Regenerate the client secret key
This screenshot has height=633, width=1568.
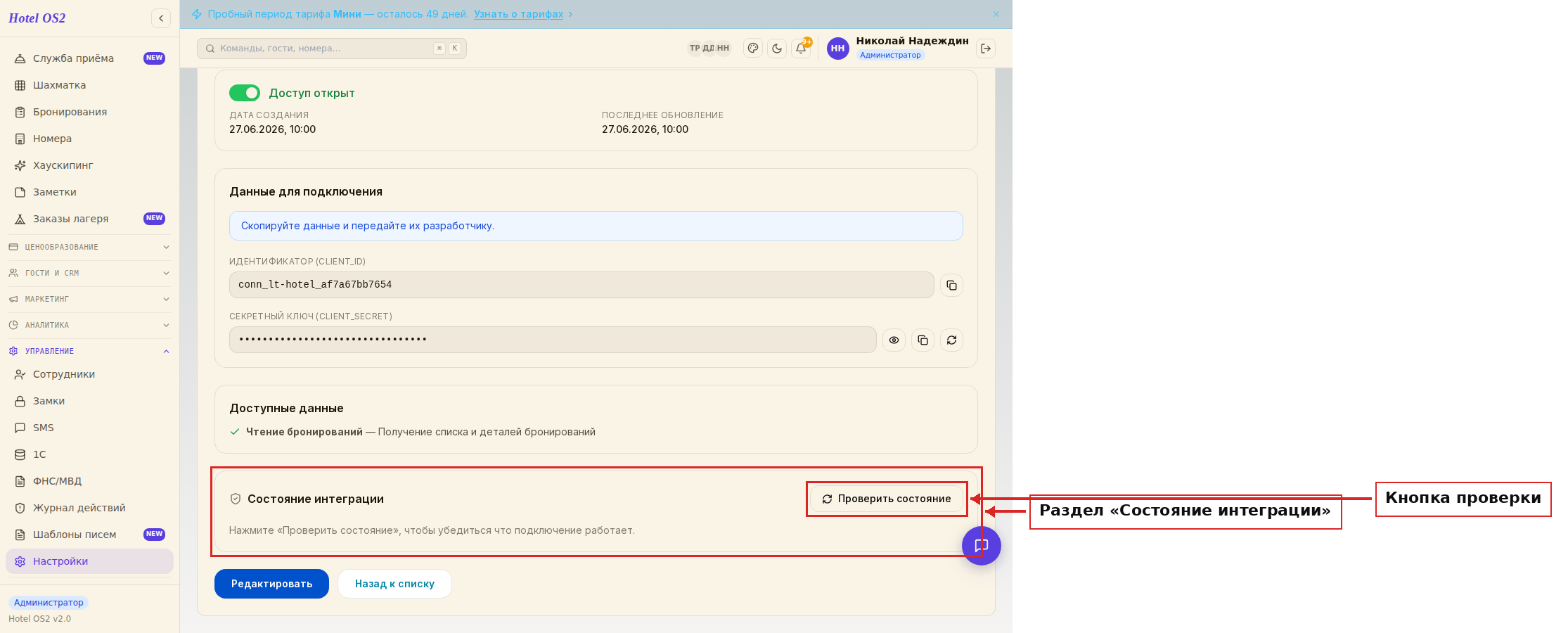point(951,340)
